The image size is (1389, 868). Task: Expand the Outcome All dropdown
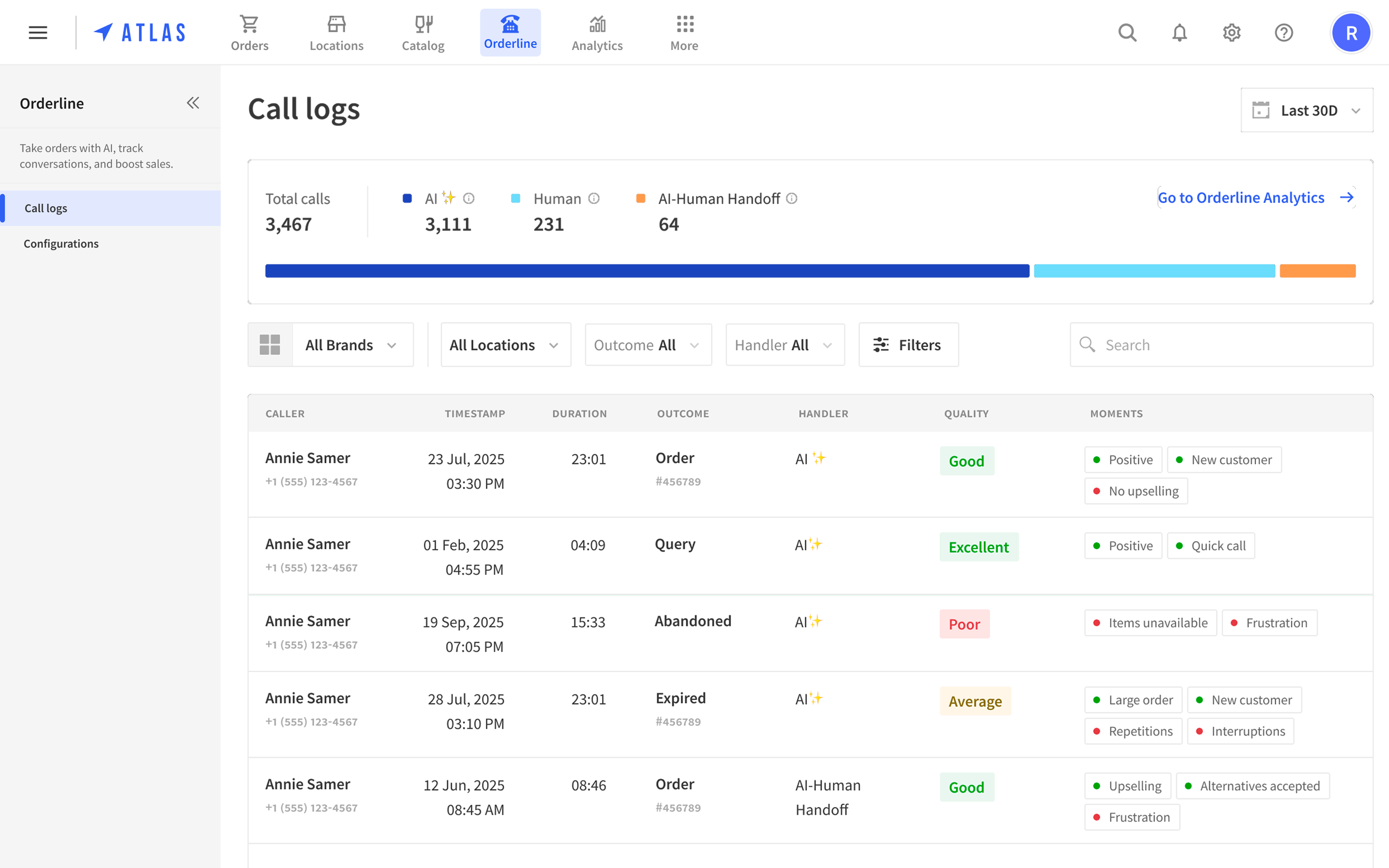647,345
